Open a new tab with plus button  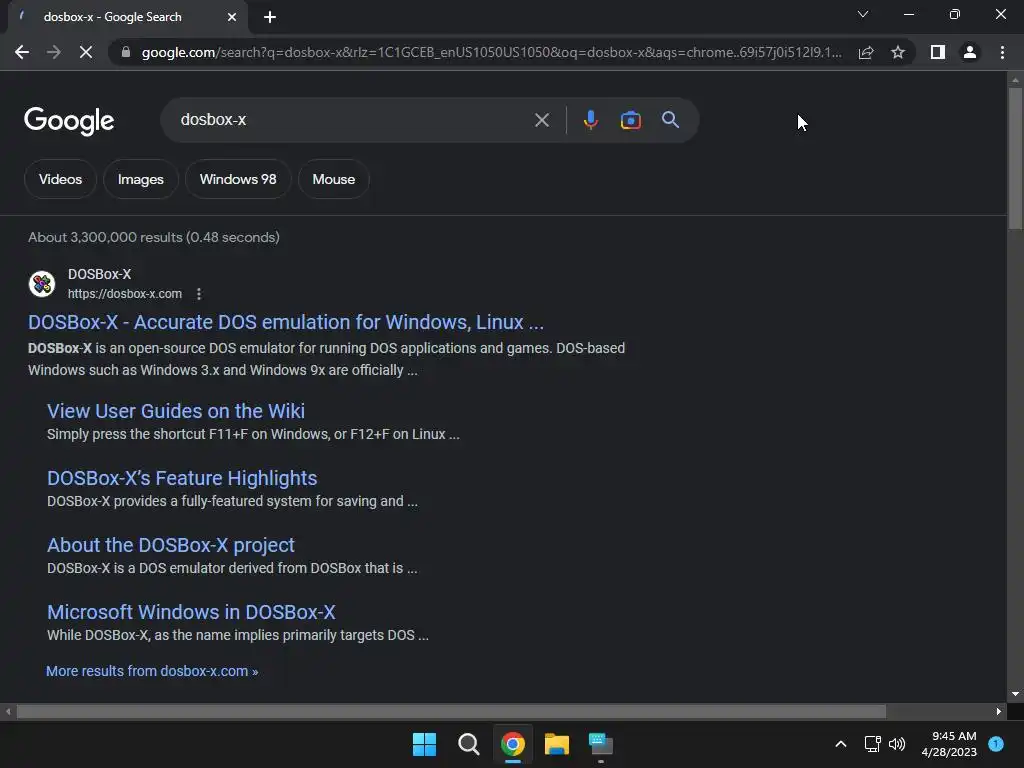270,17
